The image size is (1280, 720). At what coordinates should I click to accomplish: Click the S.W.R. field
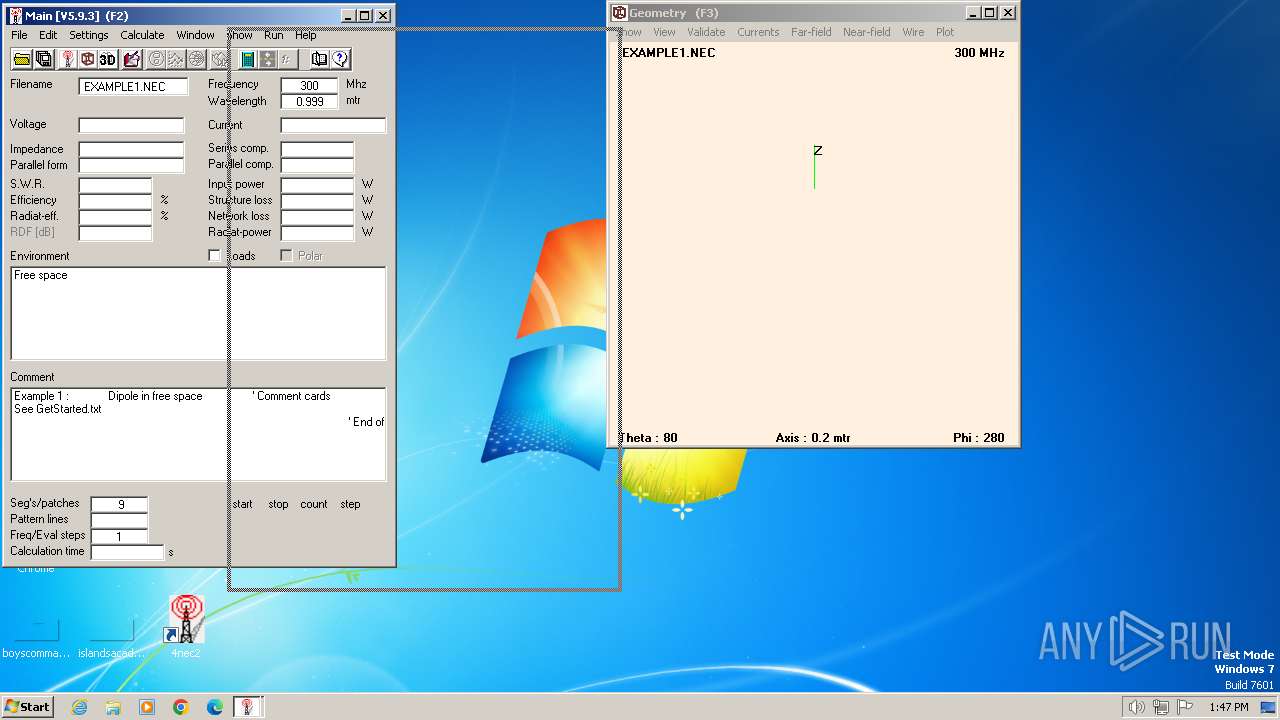click(115, 185)
